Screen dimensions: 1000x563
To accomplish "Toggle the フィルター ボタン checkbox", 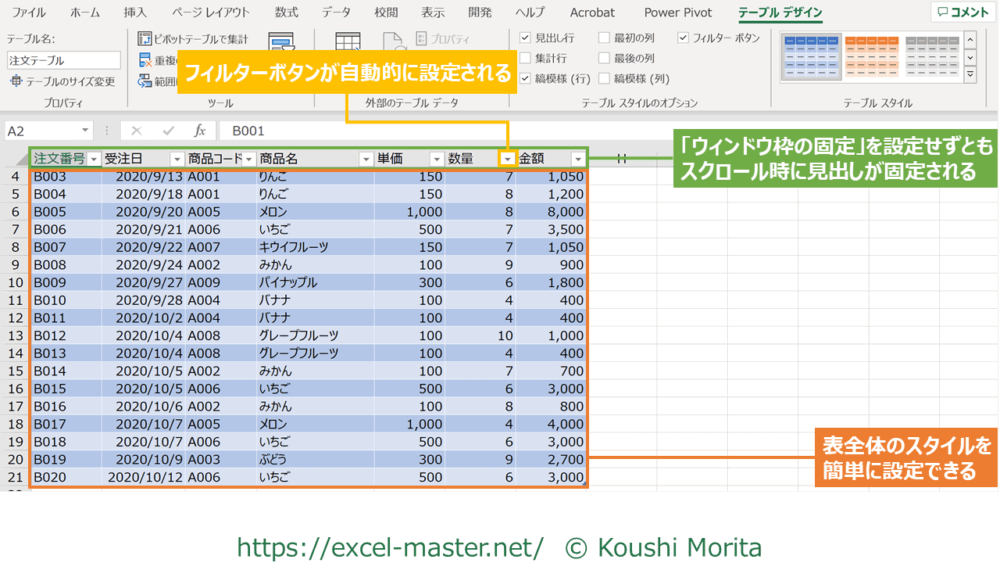I will 683,38.
